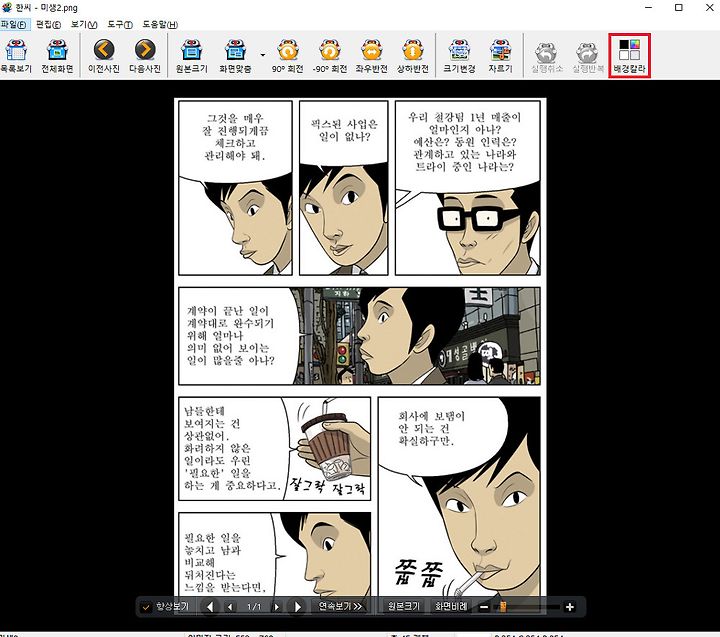Select the 자르기 crop tool
Image resolution: width=720 pixels, height=637 pixels.
click(501, 56)
